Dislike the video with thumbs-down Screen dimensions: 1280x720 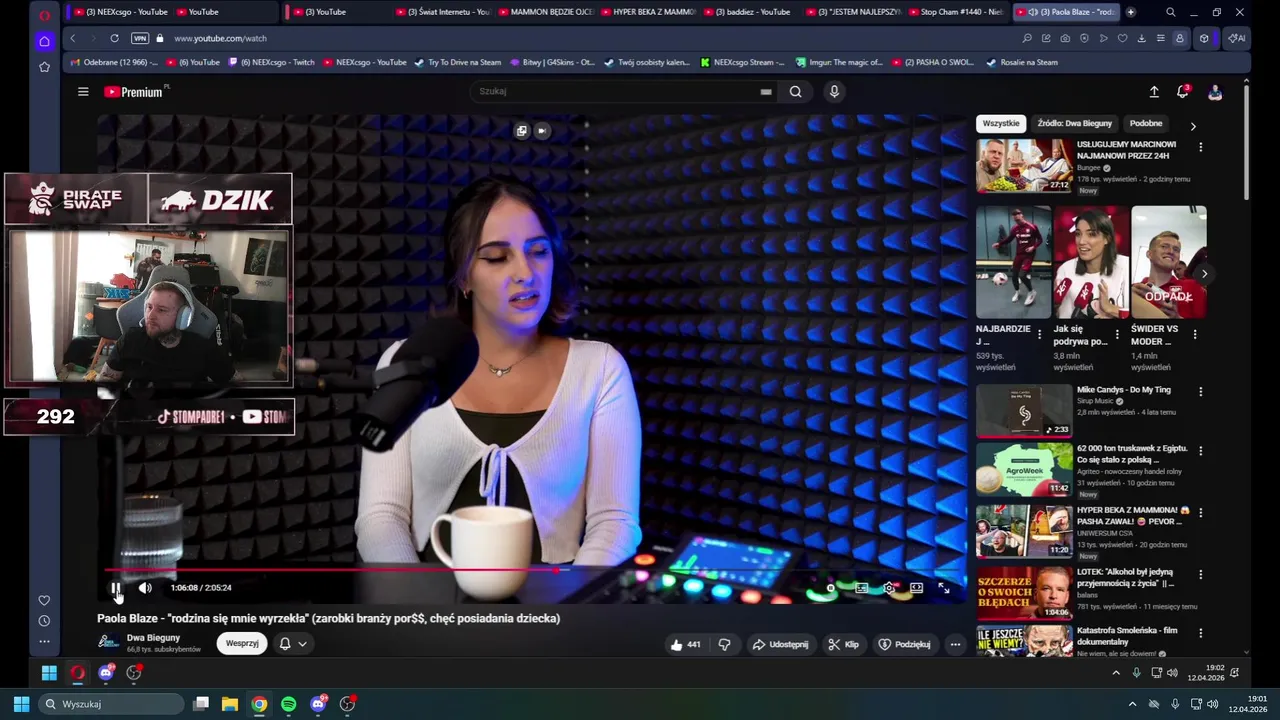(x=725, y=644)
